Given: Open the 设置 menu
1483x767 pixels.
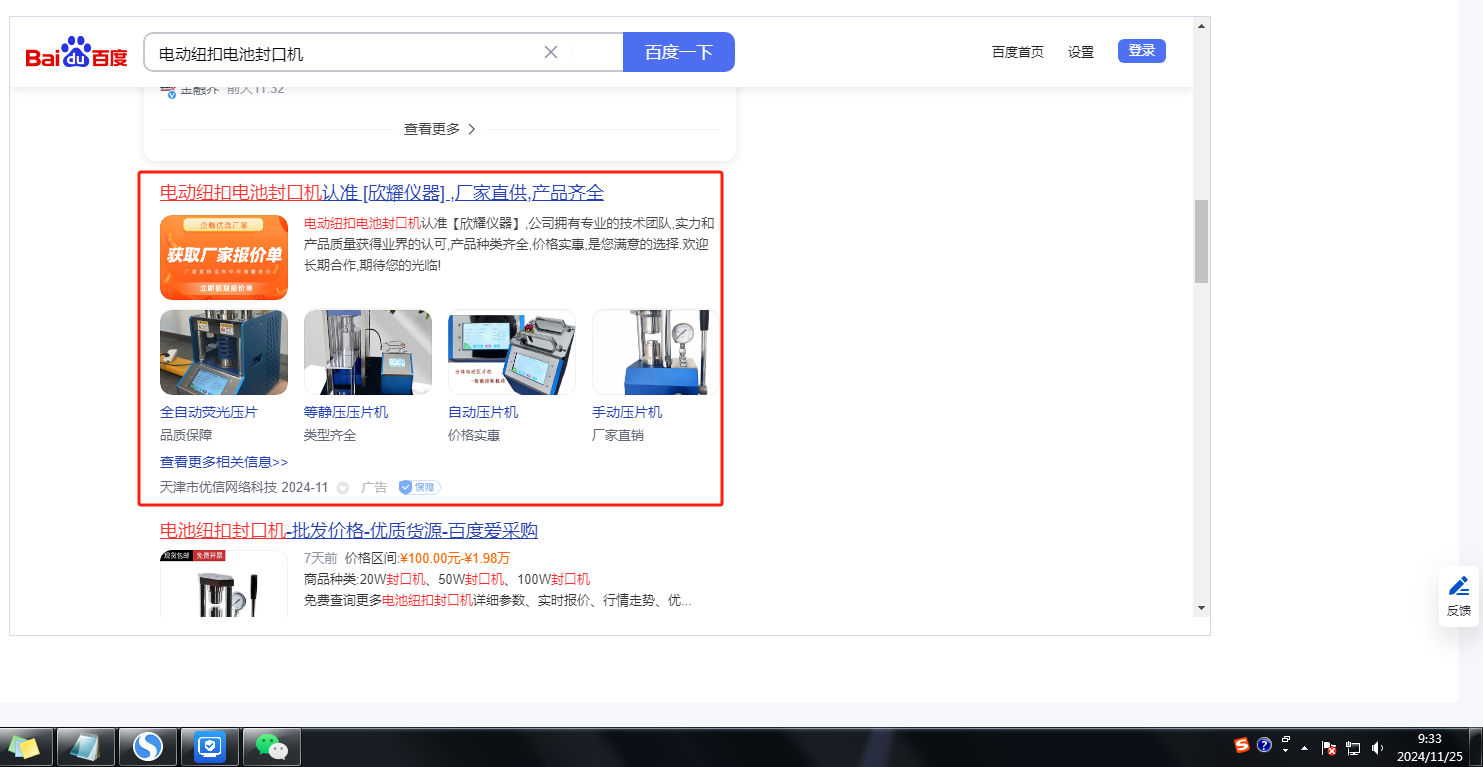Looking at the screenshot, I should click(1081, 52).
